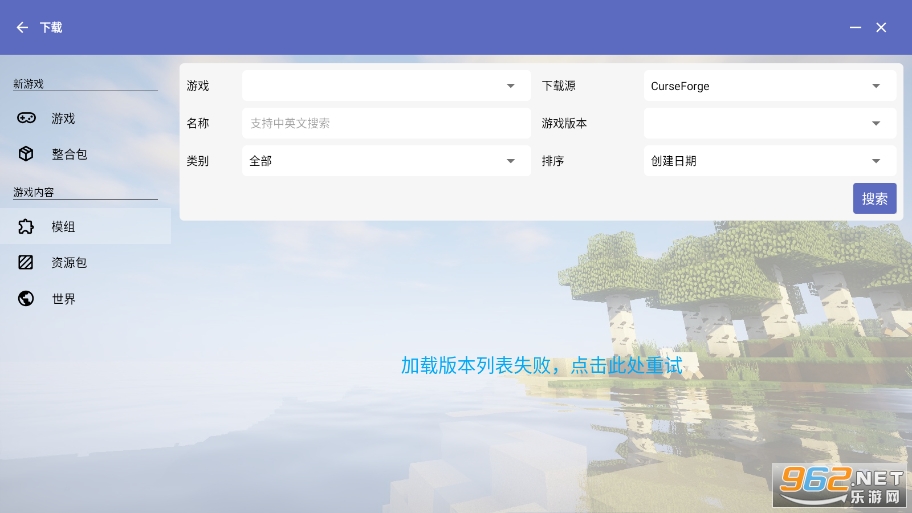Focus the 名称 search text field

(386, 123)
